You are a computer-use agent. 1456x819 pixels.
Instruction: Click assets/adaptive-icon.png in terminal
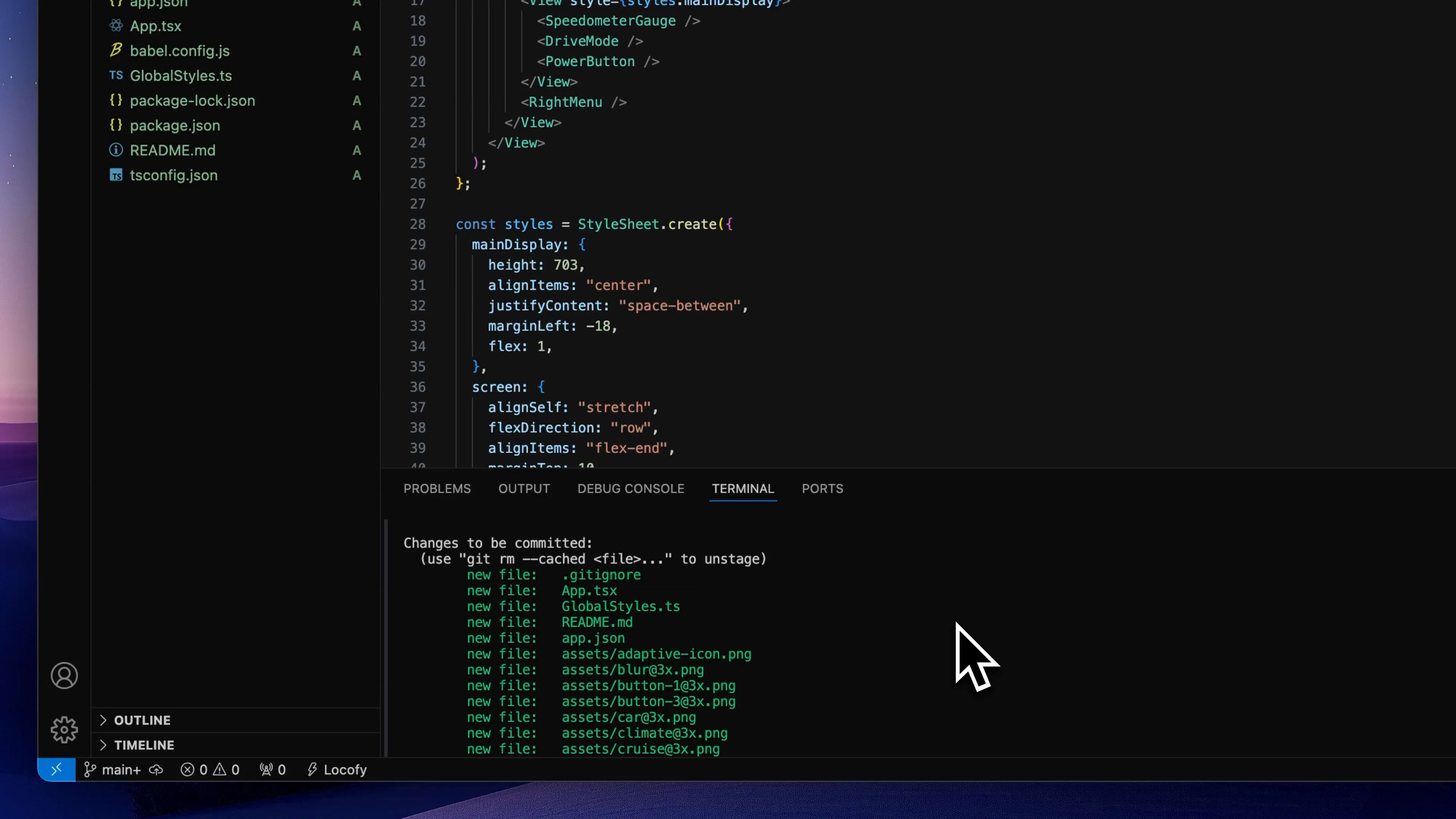coord(656,654)
